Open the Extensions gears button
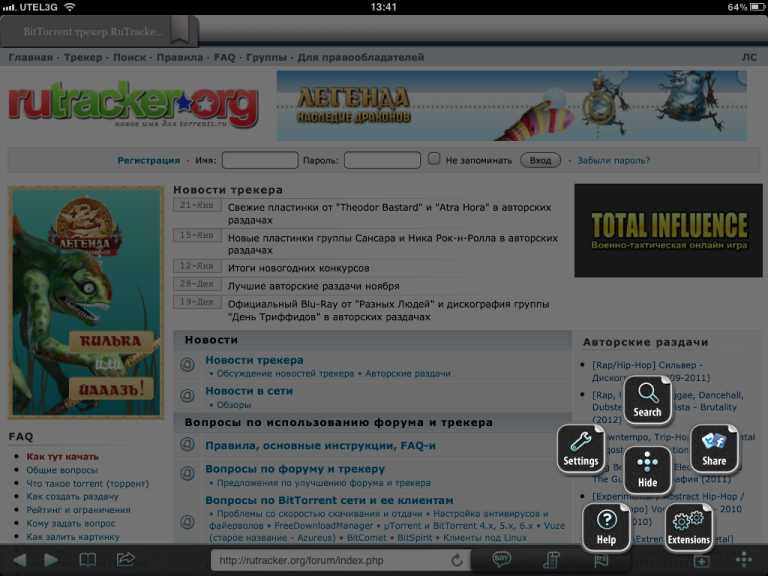Viewport: 768px width, 576px height. [x=688, y=527]
